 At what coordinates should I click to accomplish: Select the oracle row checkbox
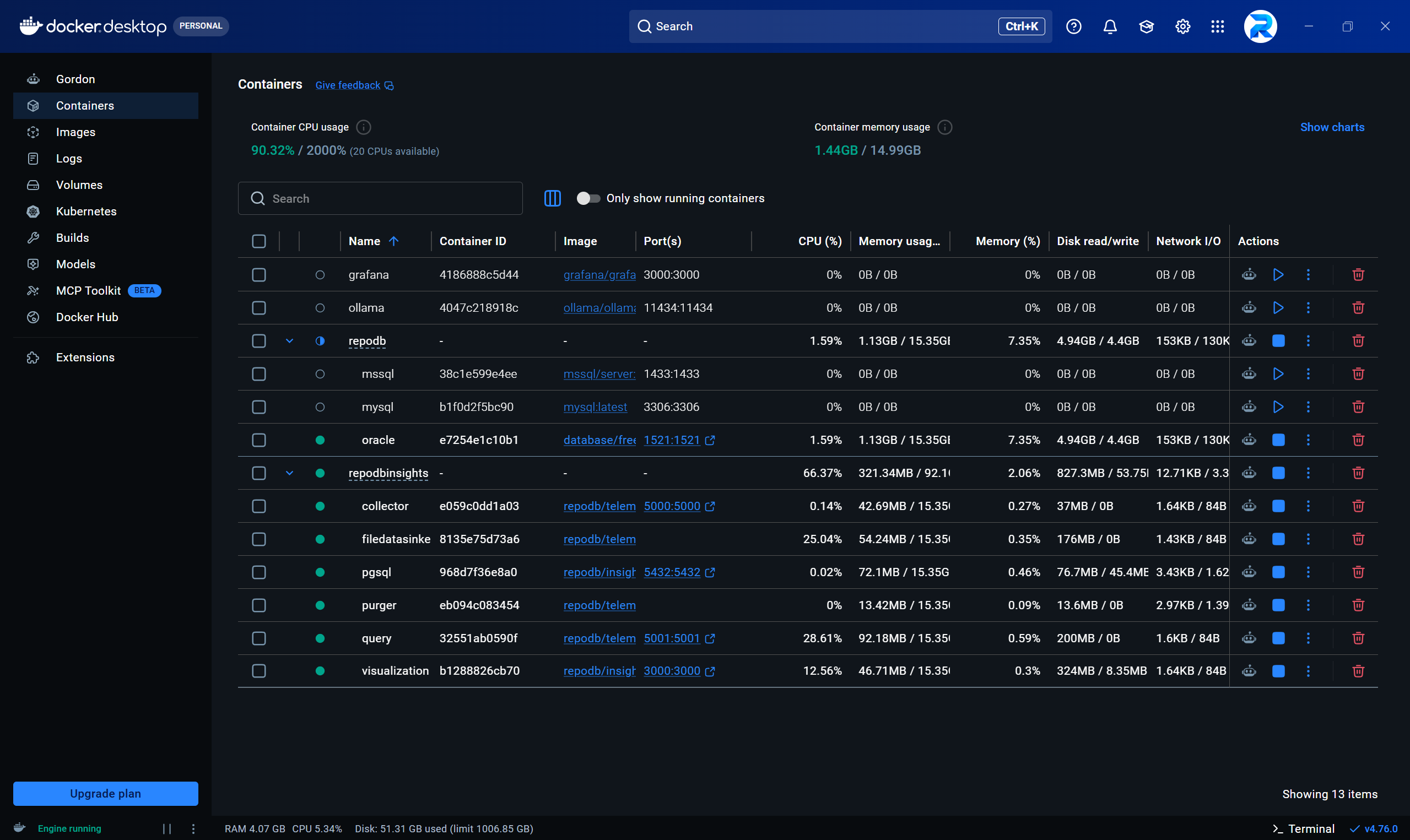tap(258, 440)
